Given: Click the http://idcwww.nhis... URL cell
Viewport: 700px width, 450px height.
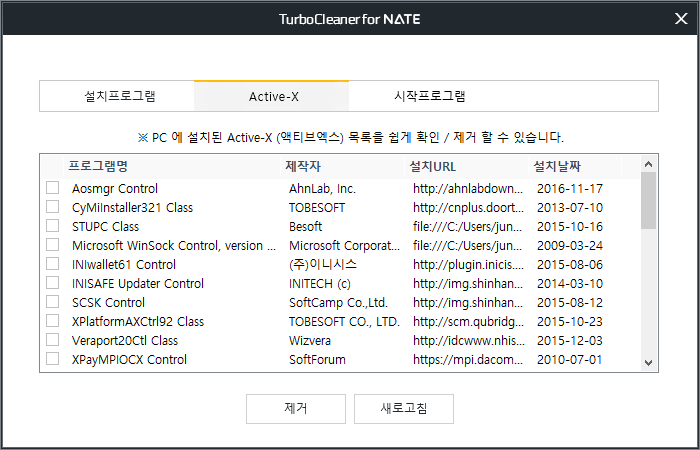Looking at the screenshot, I should [469, 341].
